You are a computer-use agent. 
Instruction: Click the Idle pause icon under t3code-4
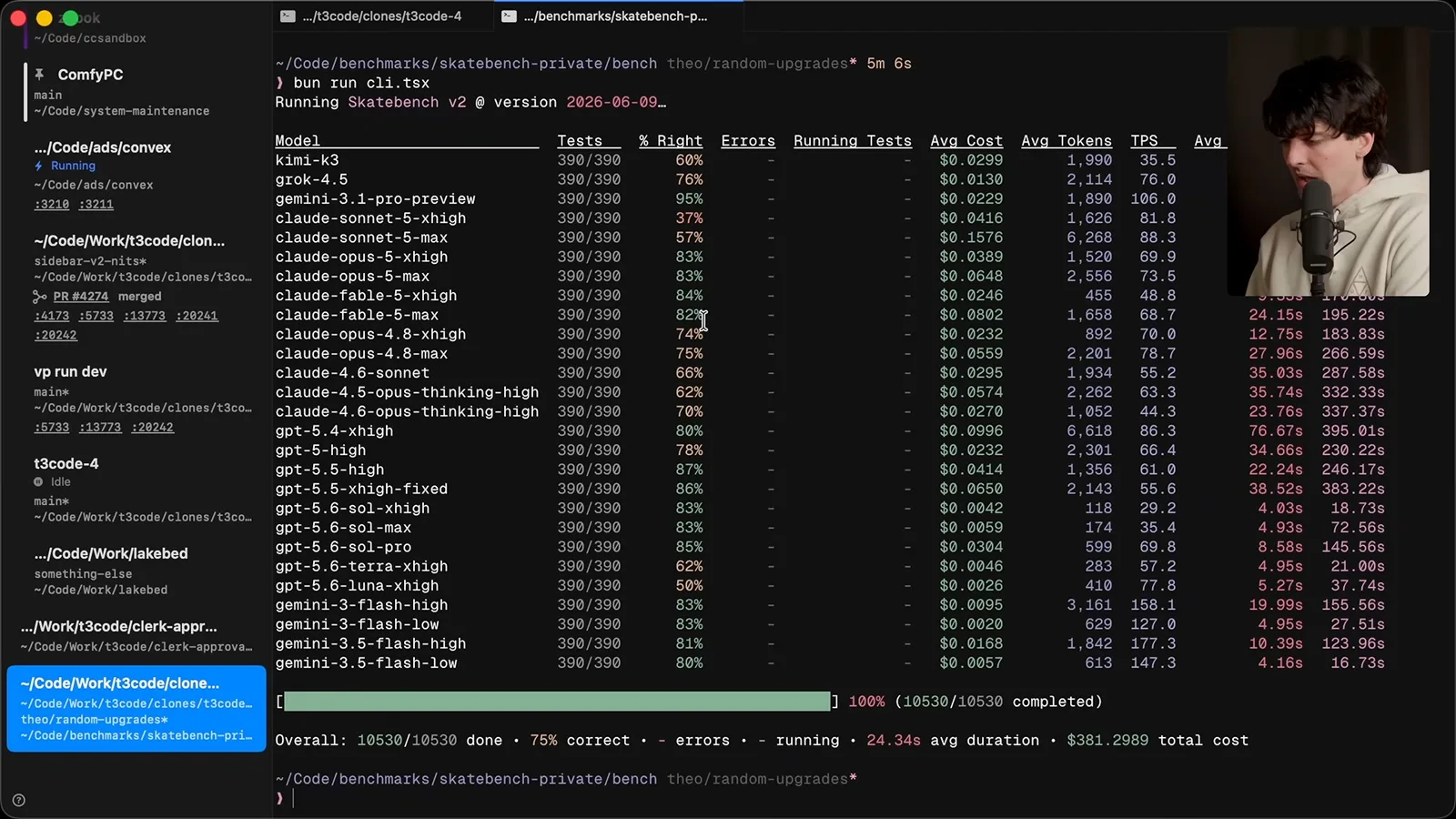(38, 482)
